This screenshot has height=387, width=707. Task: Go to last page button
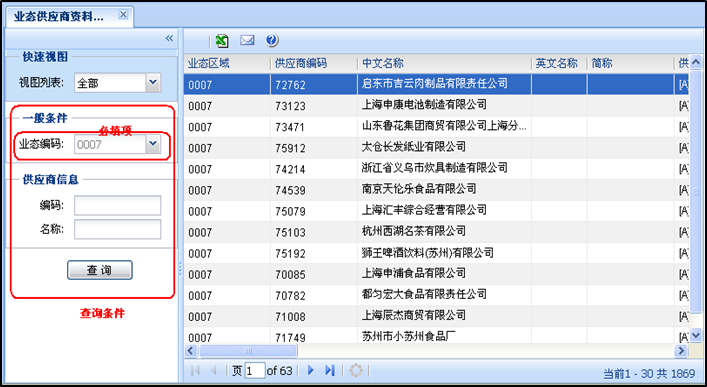330,371
